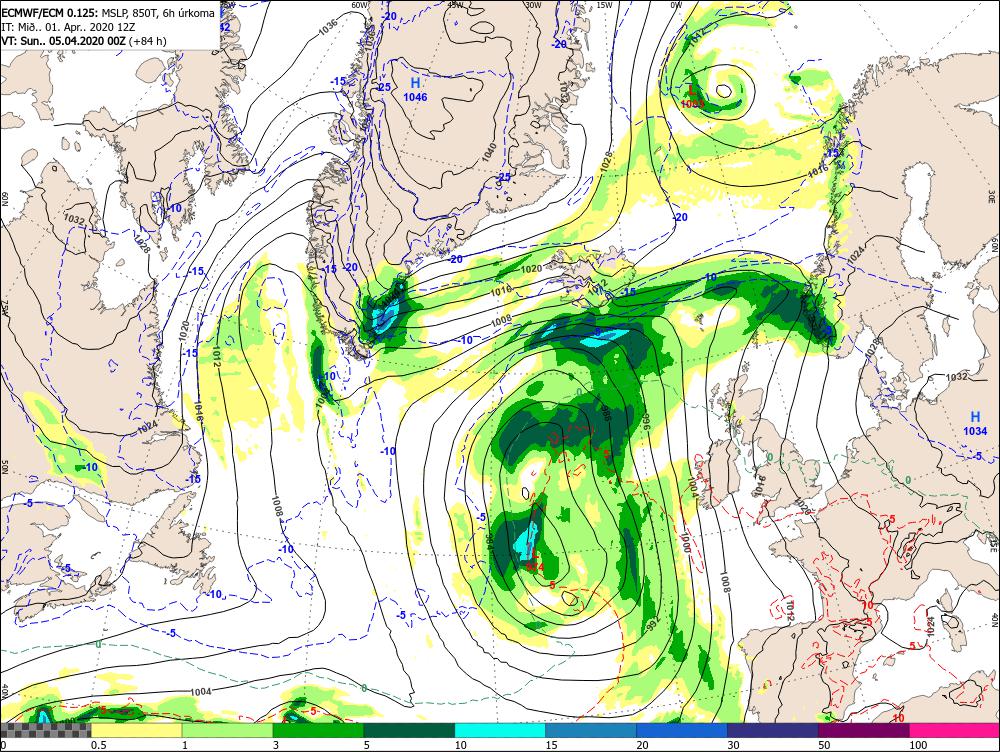Click the '15' legend scale value
The image size is (1000, 752).
(552, 745)
